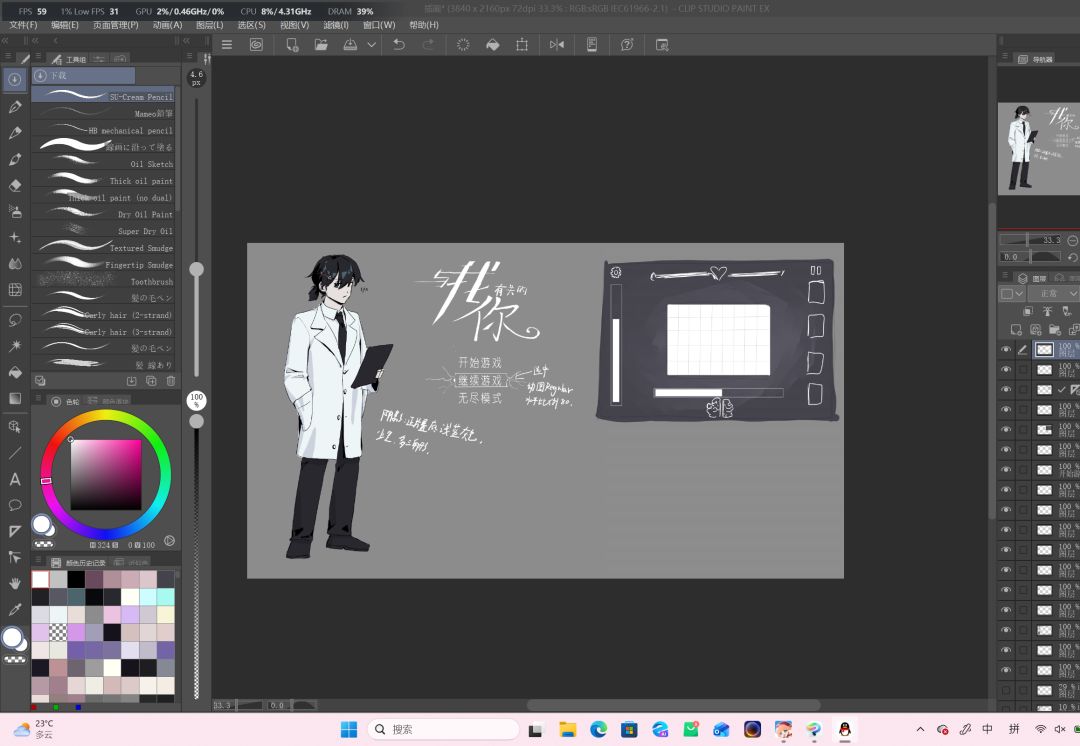Open the 文件(F) menu
Screen dimensions: 1080x746
tap(23, 25)
